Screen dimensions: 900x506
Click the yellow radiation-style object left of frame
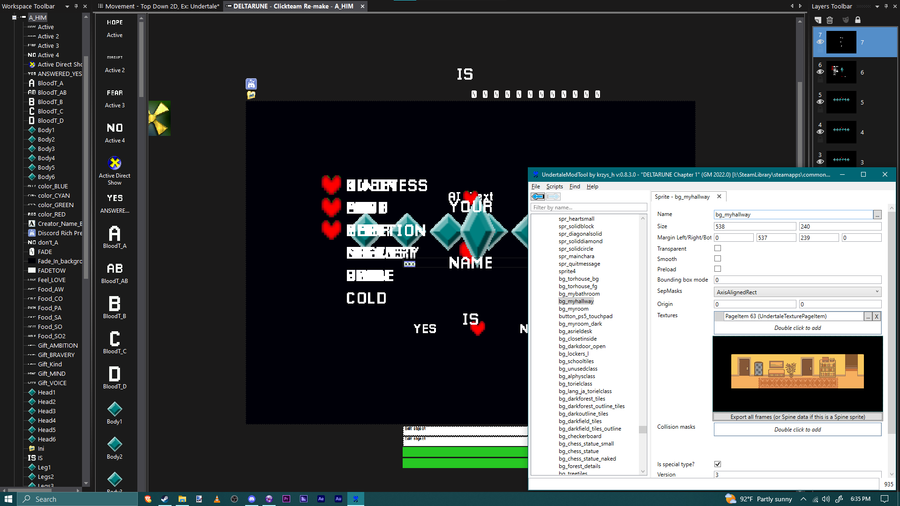159,118
